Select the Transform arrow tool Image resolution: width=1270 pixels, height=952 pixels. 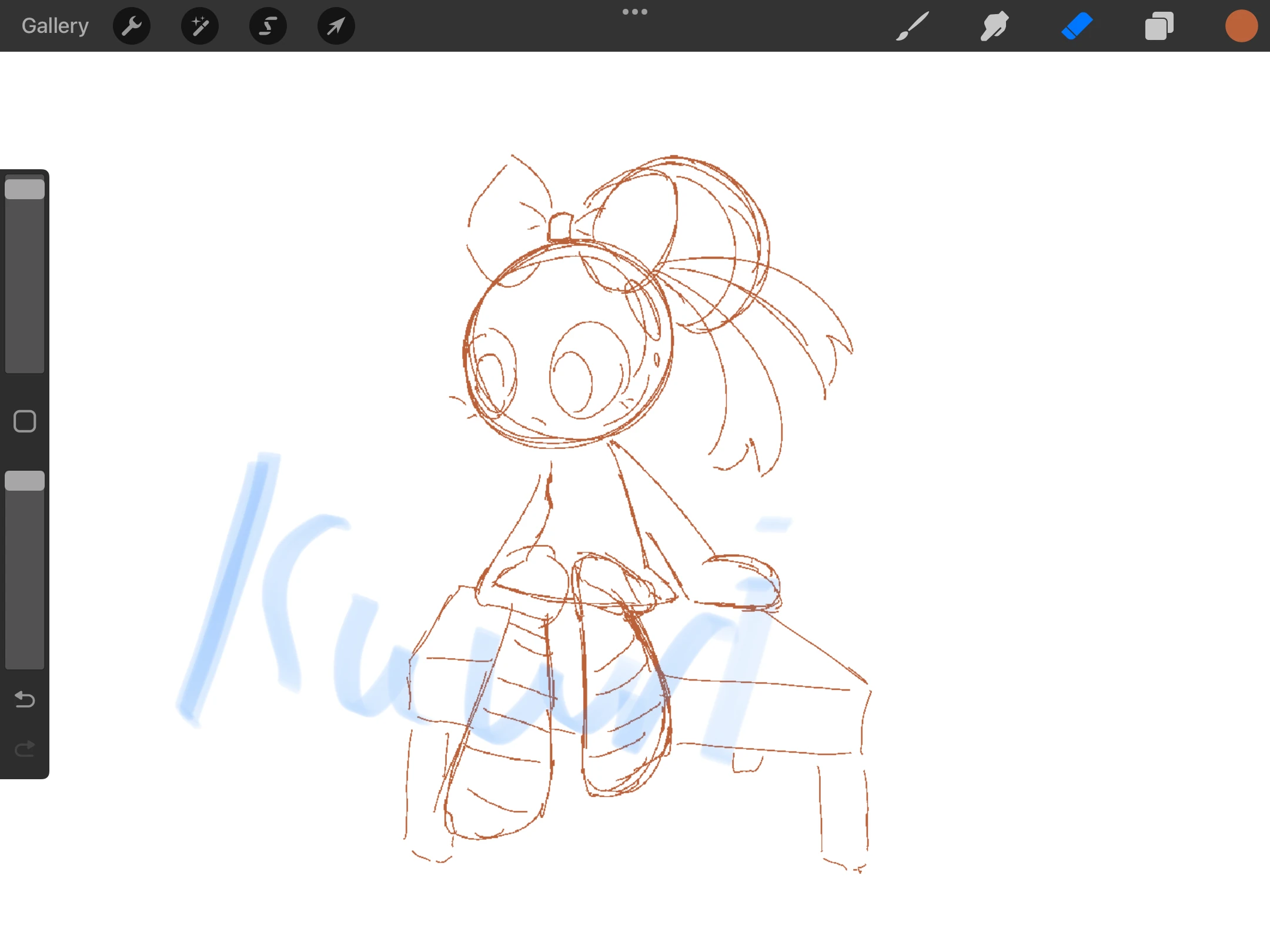(x=335, y=25)
